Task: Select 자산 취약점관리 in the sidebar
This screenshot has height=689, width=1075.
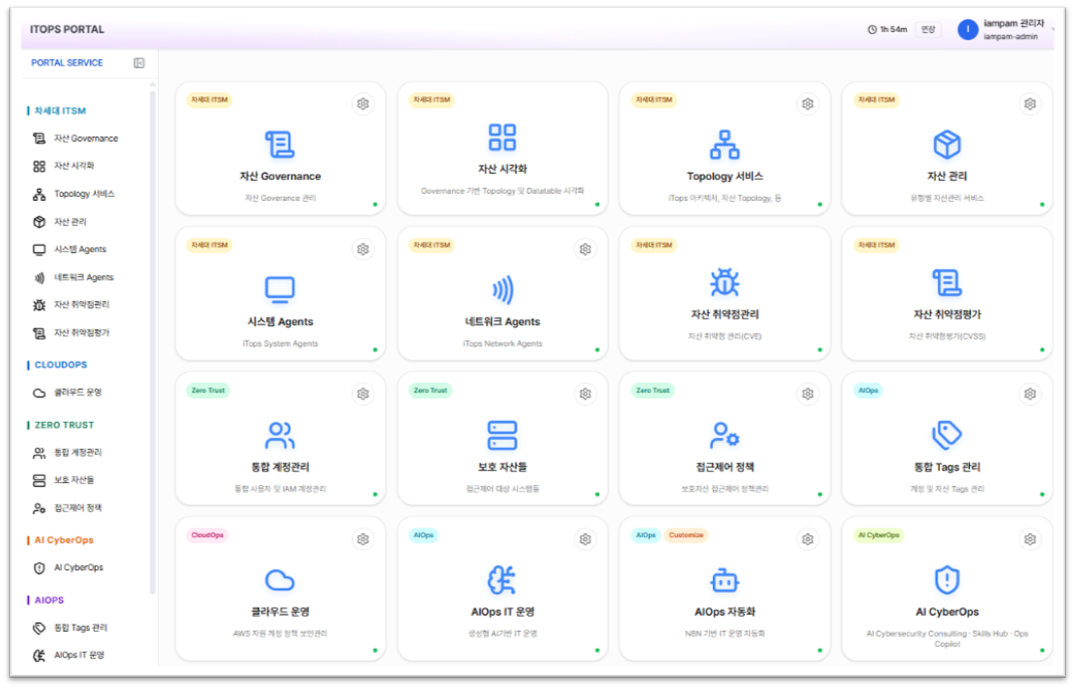Action: click(x=71, y=305)
